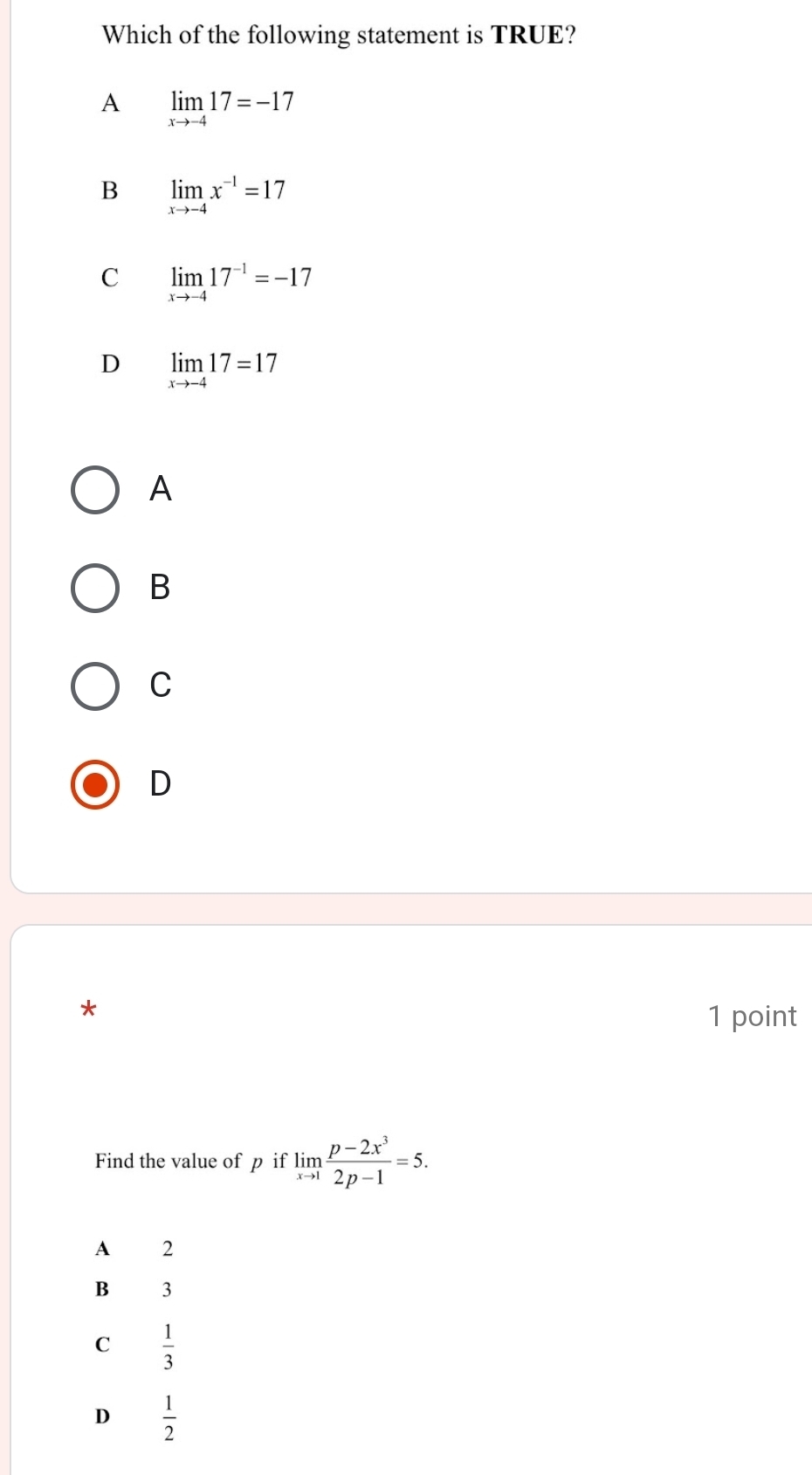Click the letter D label beside selected radio
Viewport: 812px width, 1475px height.
(161, 783)
